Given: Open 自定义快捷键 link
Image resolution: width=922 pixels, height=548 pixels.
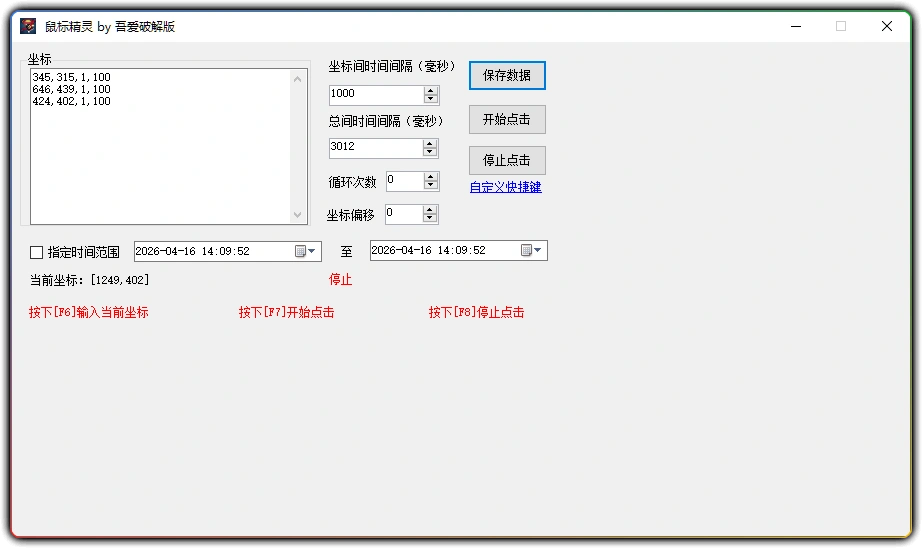Looking at the screenshot, I should click(506, 187).
